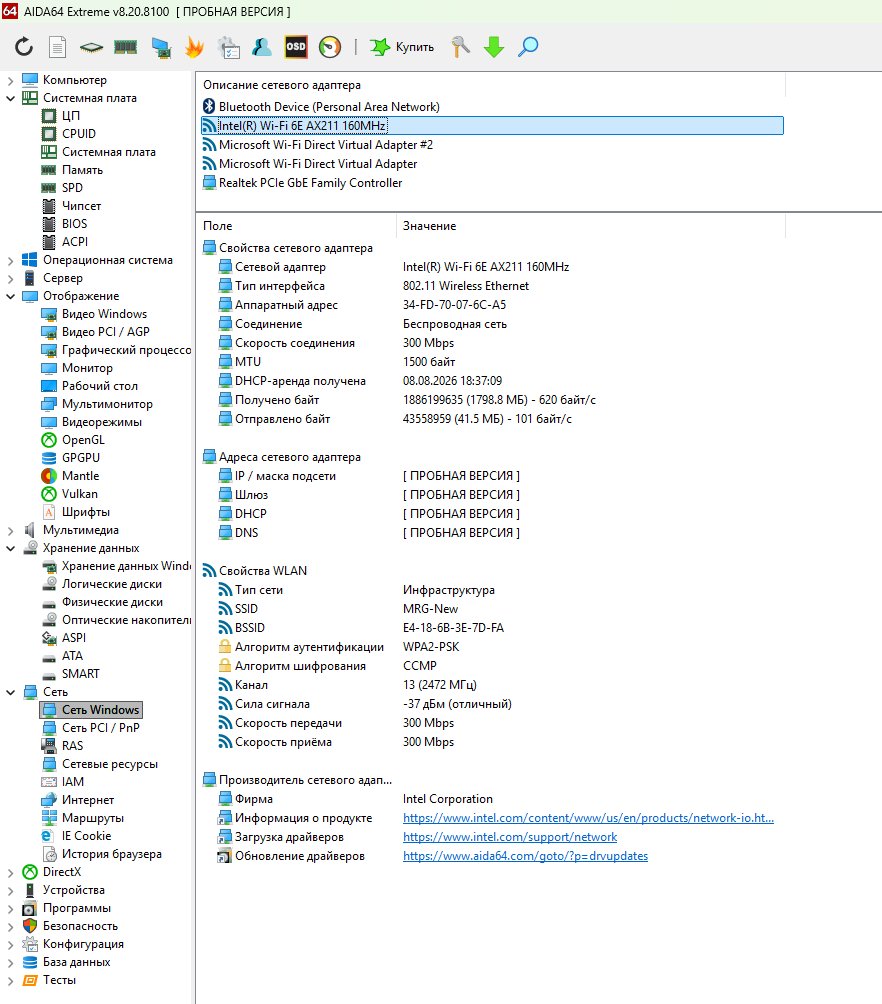
Task: Select ЦП in the tree
Action: [x=70, y=116]
